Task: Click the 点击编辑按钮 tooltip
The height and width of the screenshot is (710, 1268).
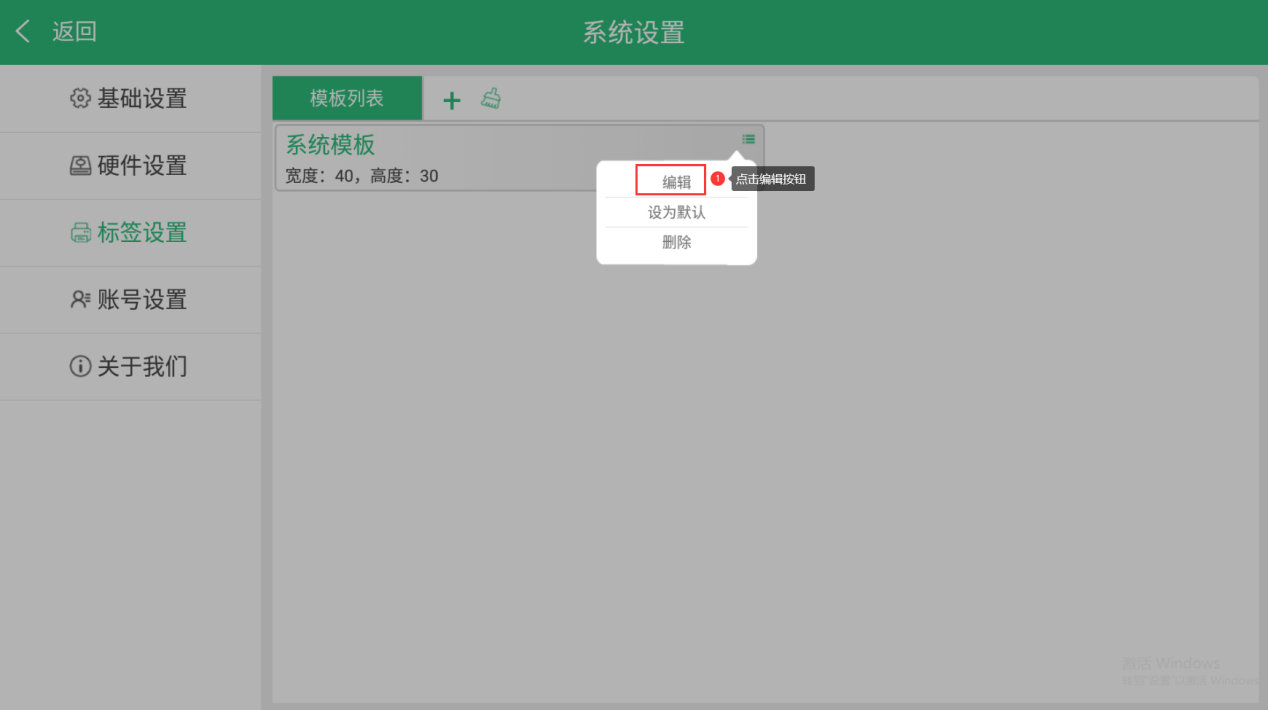Action: (772, 179)
